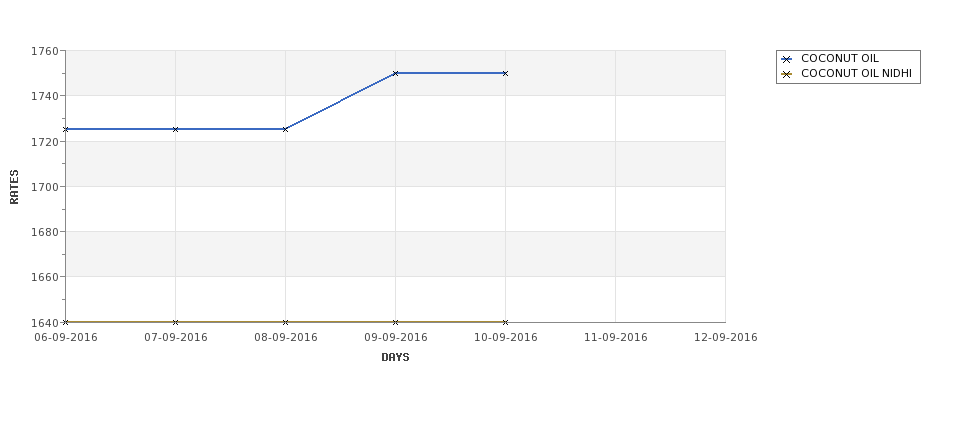Click the 12-09-2016 date axis label

[x=726, y=337]
